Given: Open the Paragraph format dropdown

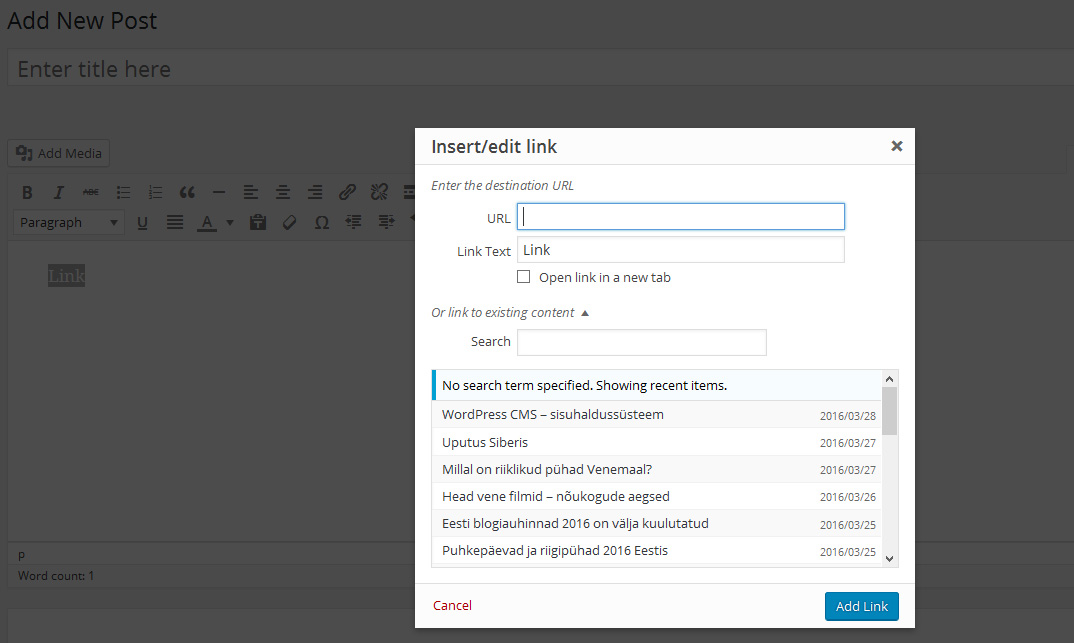Looking at the screenshot, I should coord(69,223).
